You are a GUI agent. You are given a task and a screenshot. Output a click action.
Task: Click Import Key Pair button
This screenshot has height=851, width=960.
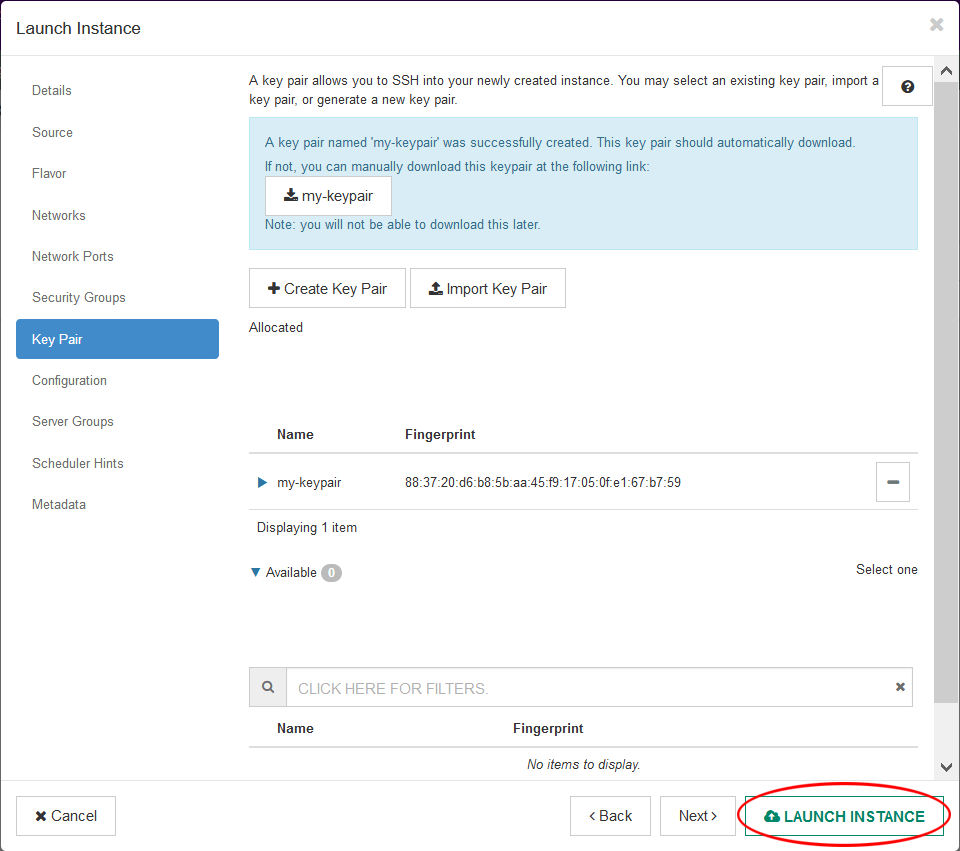coord(487,288)
